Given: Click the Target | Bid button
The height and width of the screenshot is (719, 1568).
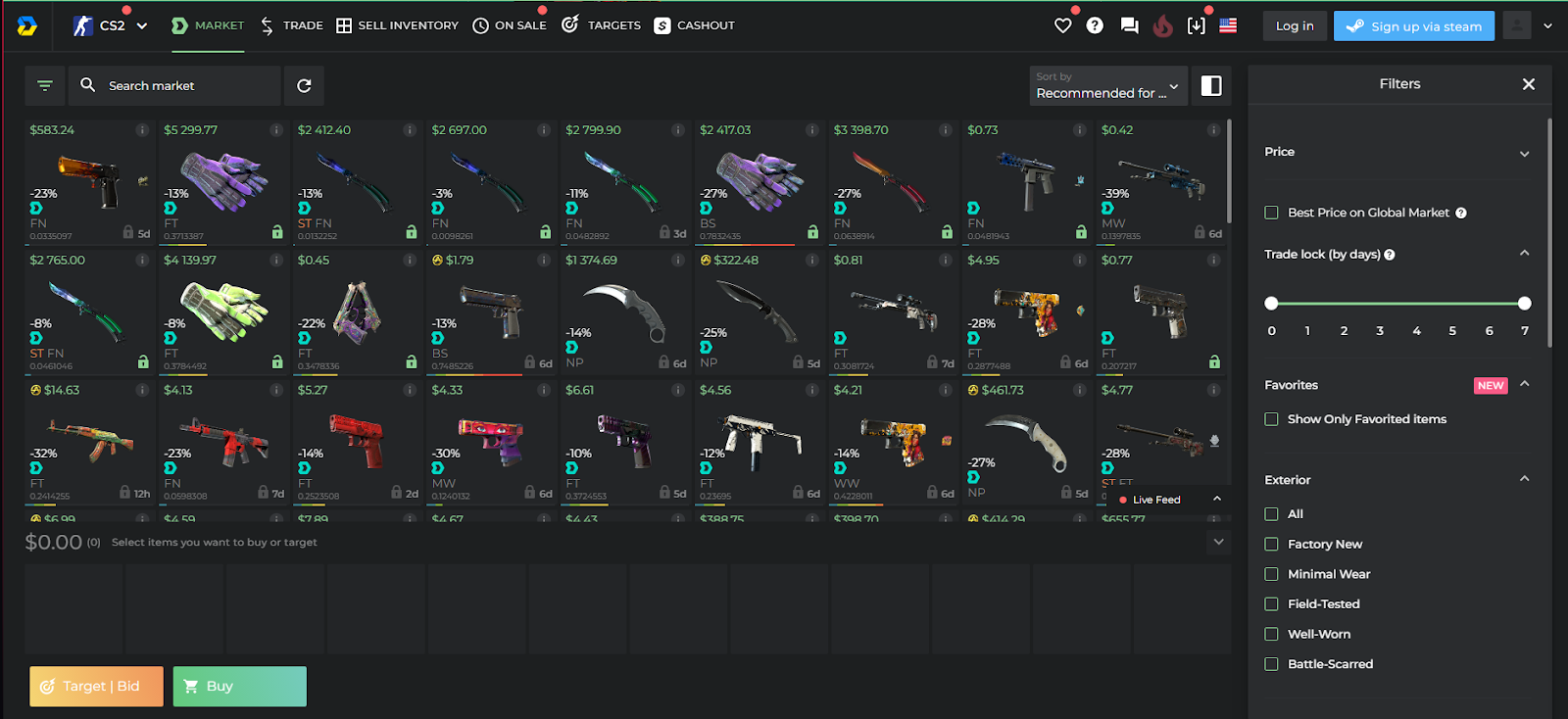Looking at the screenshot, I should pyautogui.click(x=94, y=687).
